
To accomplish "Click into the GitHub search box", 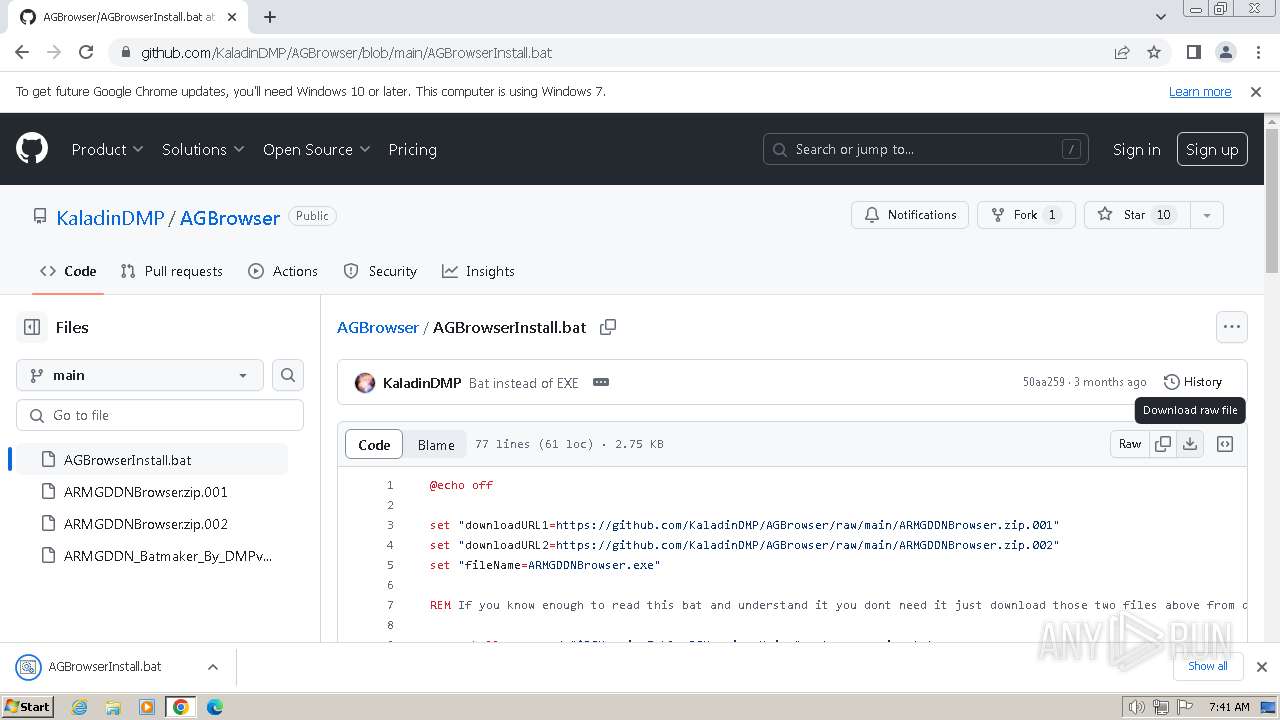I will [926, 149].
